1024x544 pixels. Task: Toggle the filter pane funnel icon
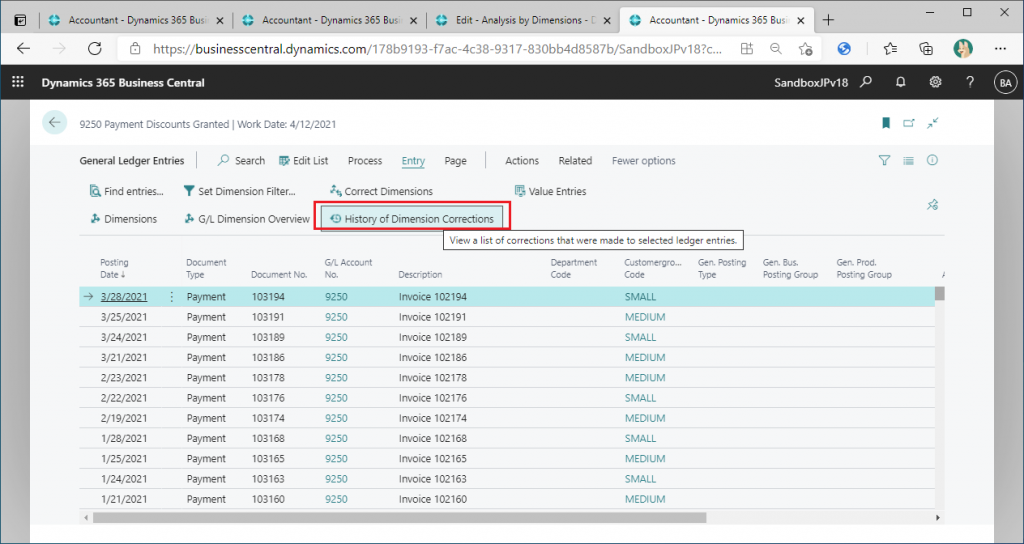[884, 160]
